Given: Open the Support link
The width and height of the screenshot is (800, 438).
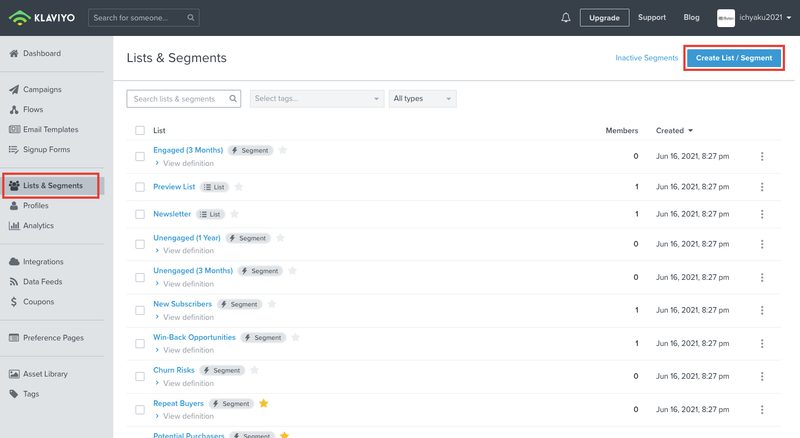Looking at the screenshot, I should pos(652,17).
